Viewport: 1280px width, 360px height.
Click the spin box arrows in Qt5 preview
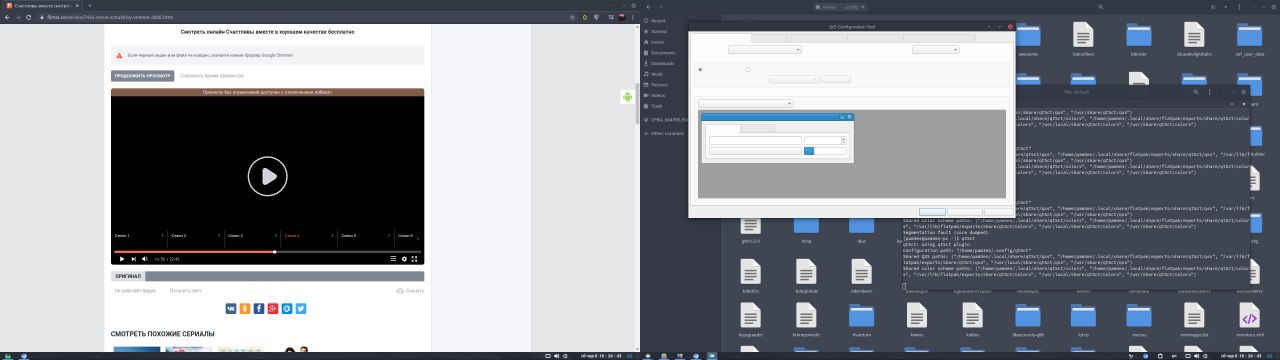(x=845, y=140)
